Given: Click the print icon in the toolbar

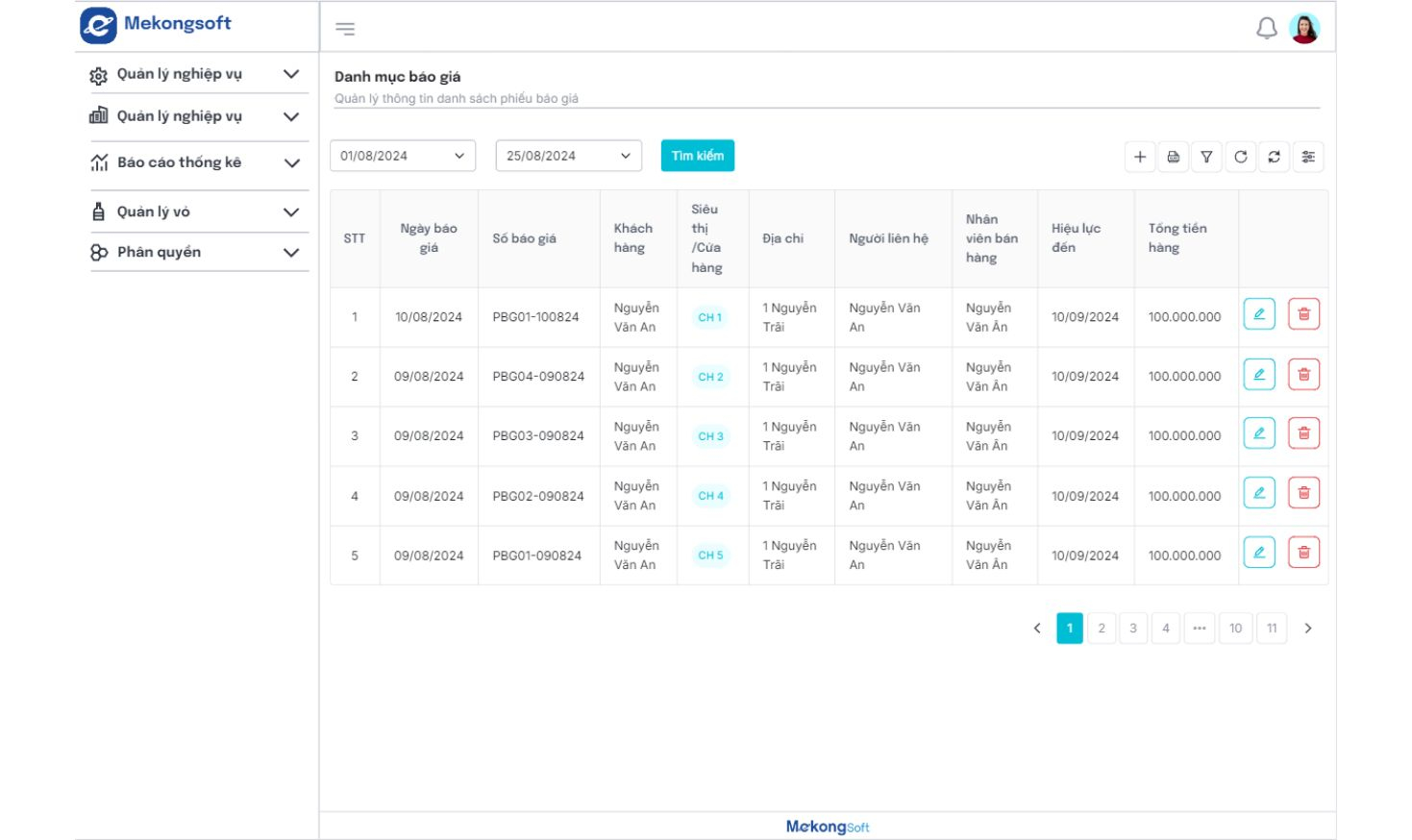Looking at the screenshot, I should 1174,157.
